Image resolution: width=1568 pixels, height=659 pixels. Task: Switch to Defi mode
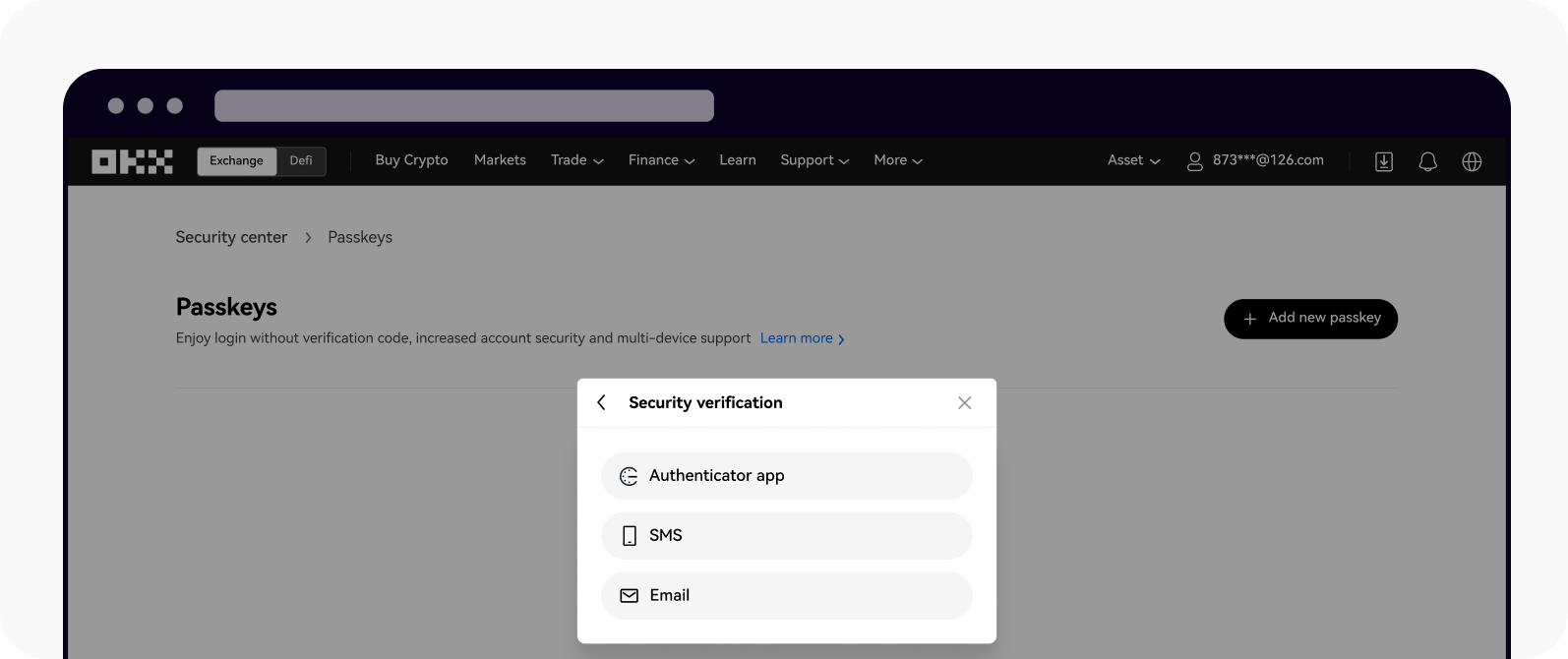coord(301,161)
